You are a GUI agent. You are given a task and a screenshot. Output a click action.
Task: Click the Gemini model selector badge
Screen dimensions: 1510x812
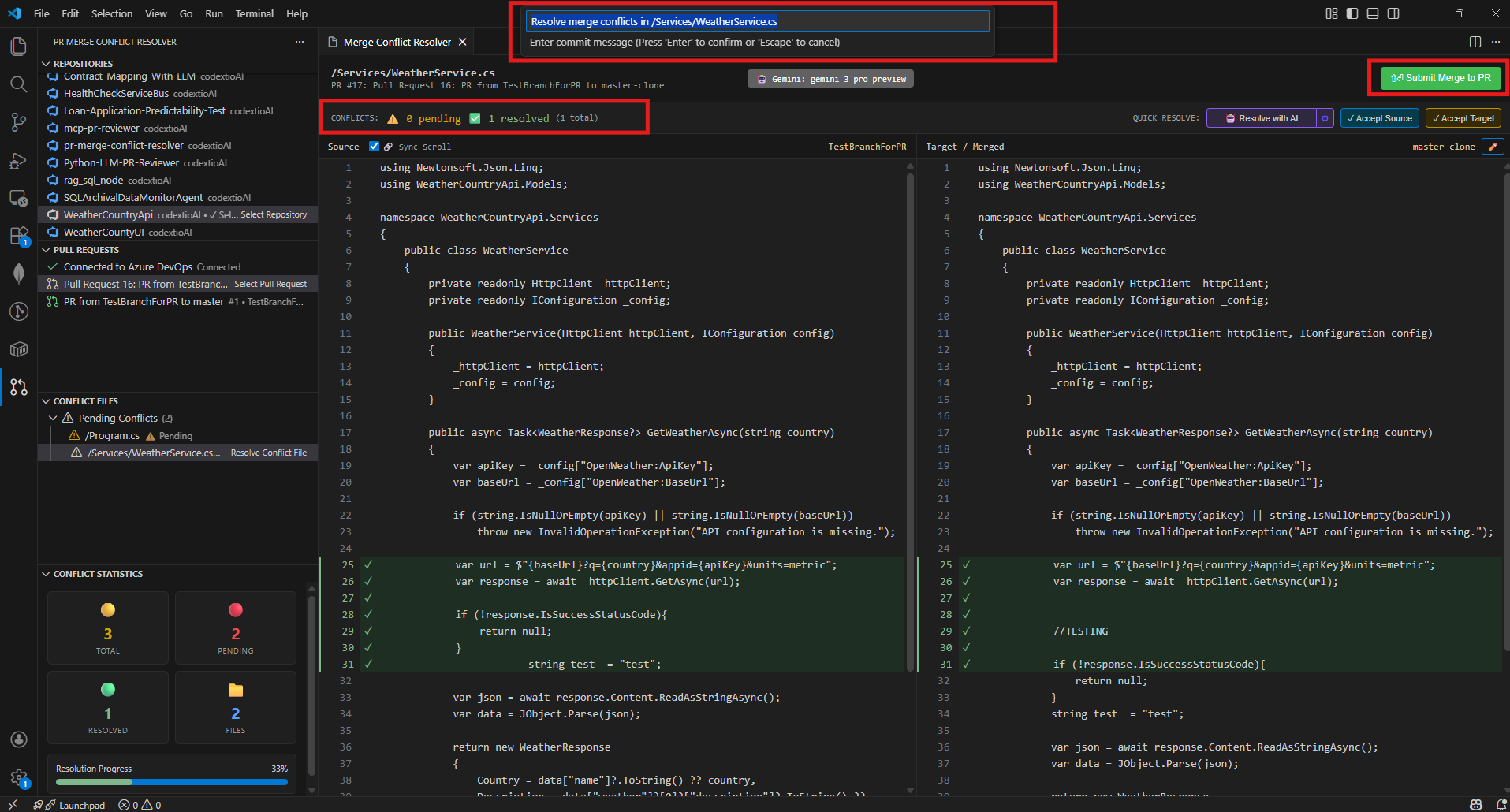831,79
